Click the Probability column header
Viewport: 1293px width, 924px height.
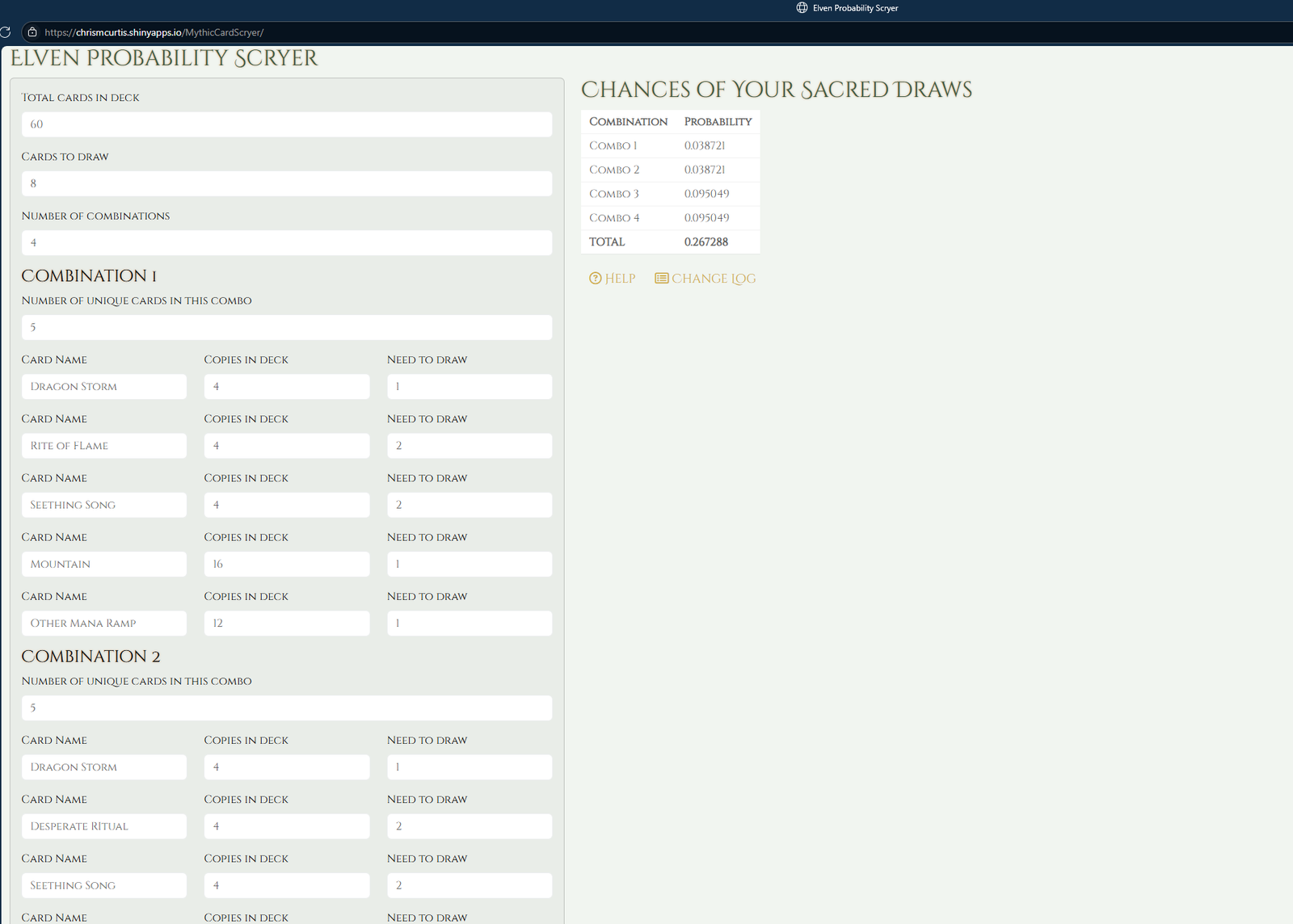point(718,122)
